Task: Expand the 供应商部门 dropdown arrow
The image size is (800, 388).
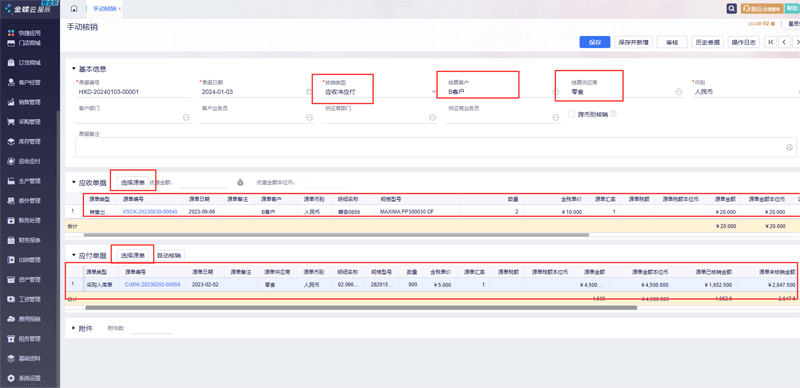Action: click(x=433, y=117)
